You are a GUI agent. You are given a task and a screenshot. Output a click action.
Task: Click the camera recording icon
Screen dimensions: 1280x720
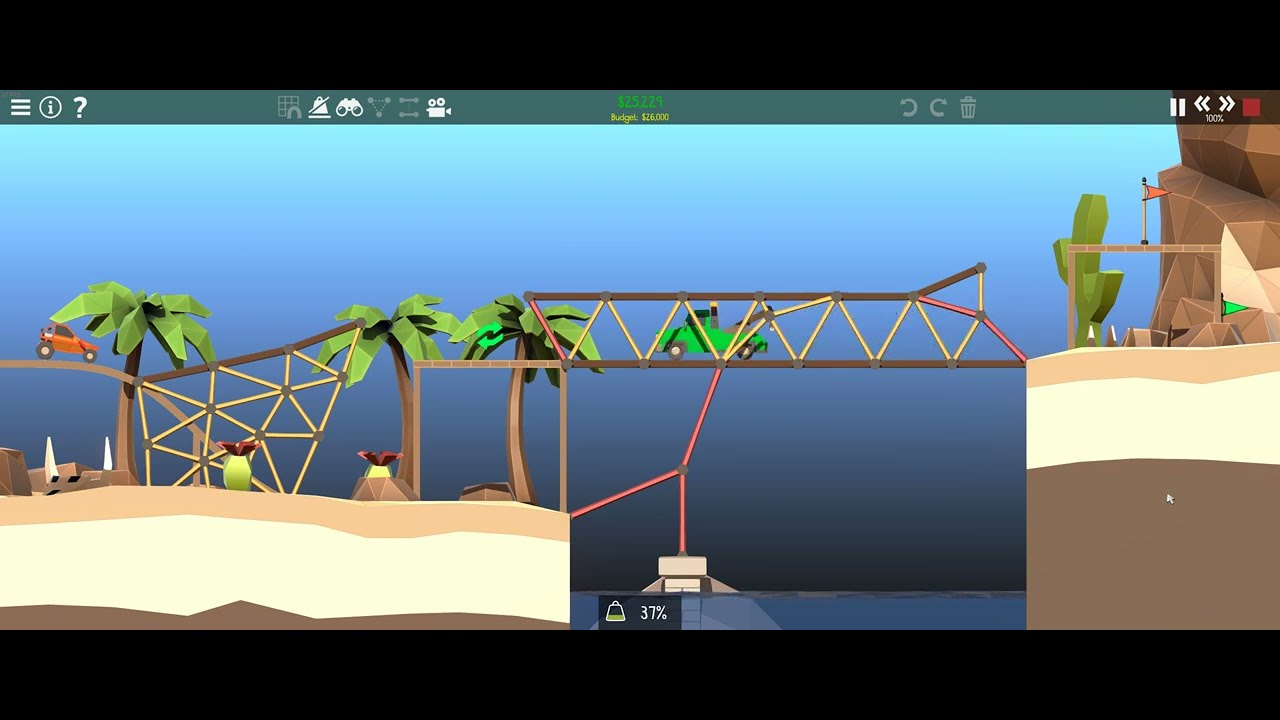pos(439,107)
